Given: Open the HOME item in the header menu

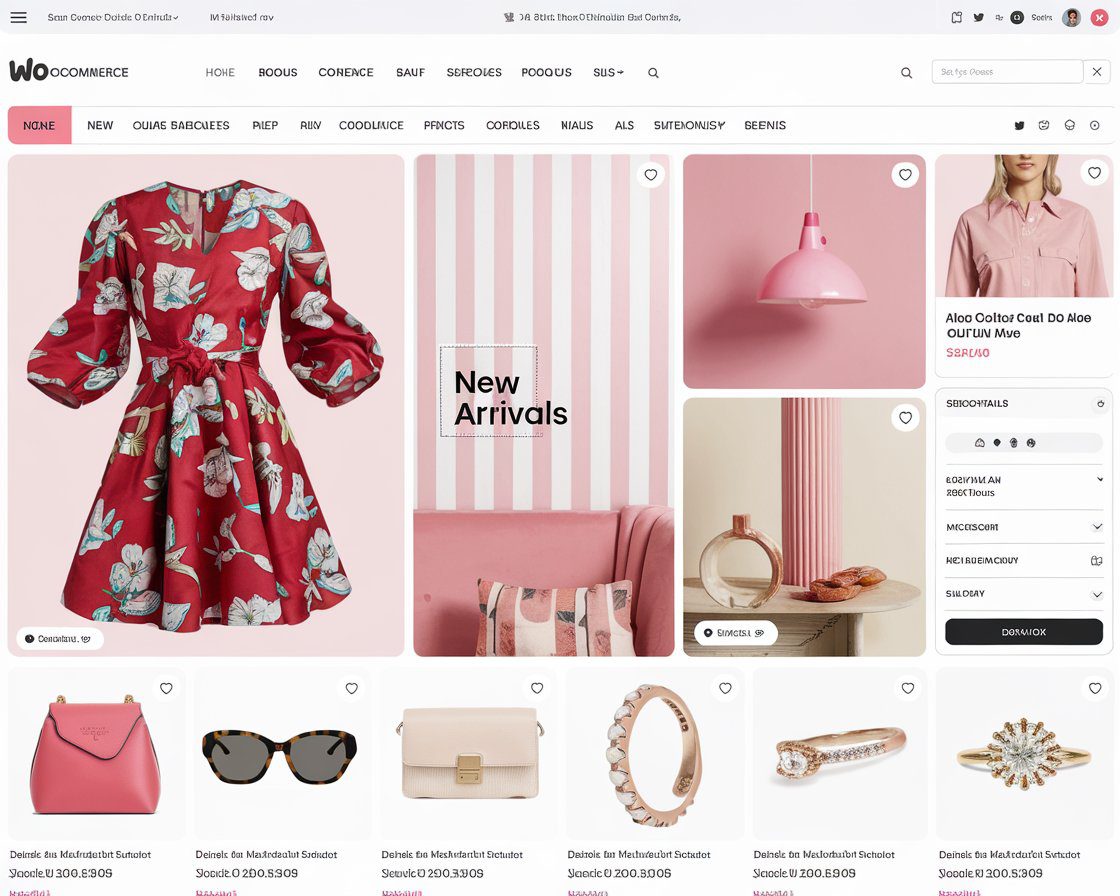Looking at the screenshot, I should click(220, 72).
